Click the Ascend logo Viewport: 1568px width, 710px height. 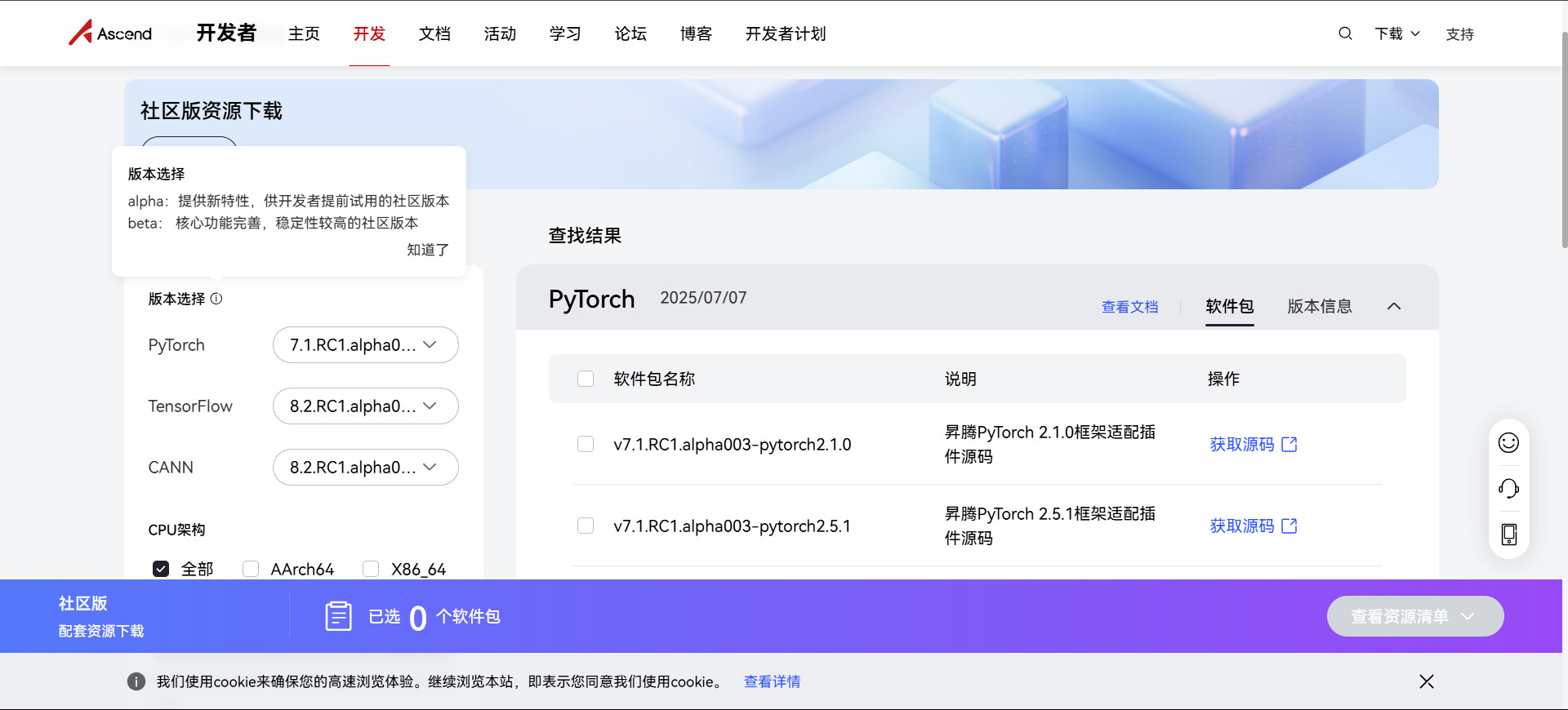pos(110,33)
